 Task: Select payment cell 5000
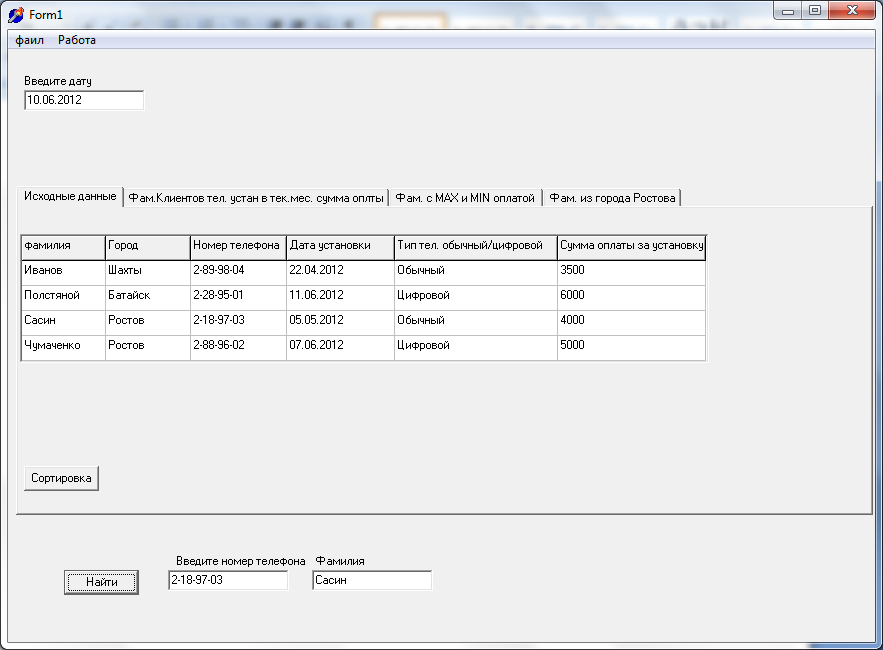tap(632, 348)
